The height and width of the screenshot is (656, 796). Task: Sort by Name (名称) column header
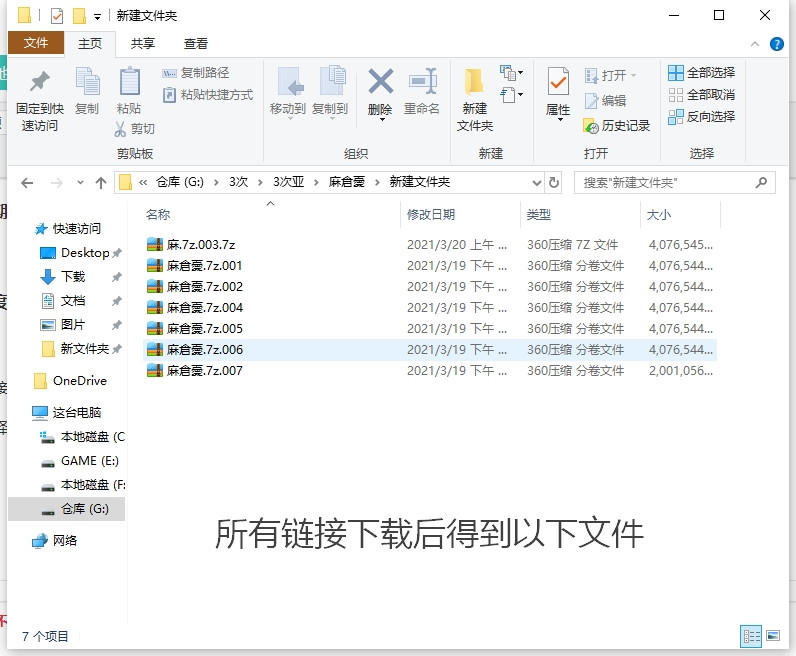(158, 215)
